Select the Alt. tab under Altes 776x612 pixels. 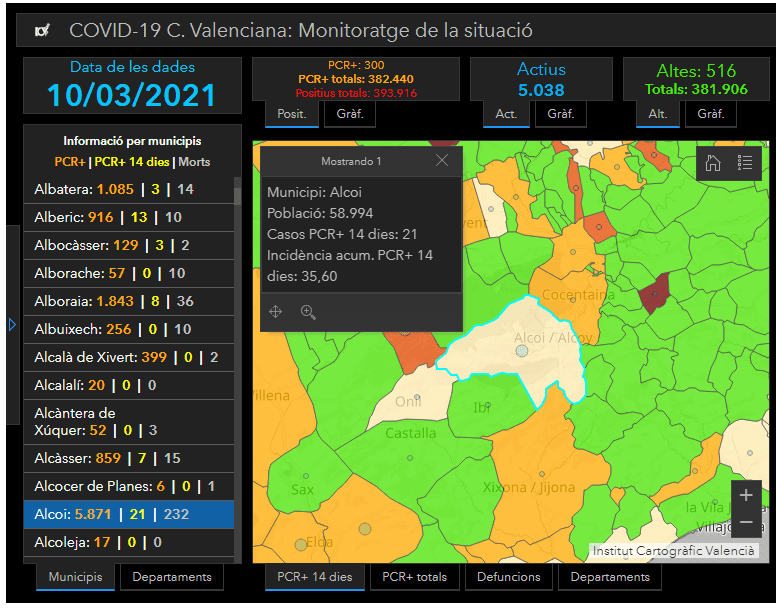657,114
